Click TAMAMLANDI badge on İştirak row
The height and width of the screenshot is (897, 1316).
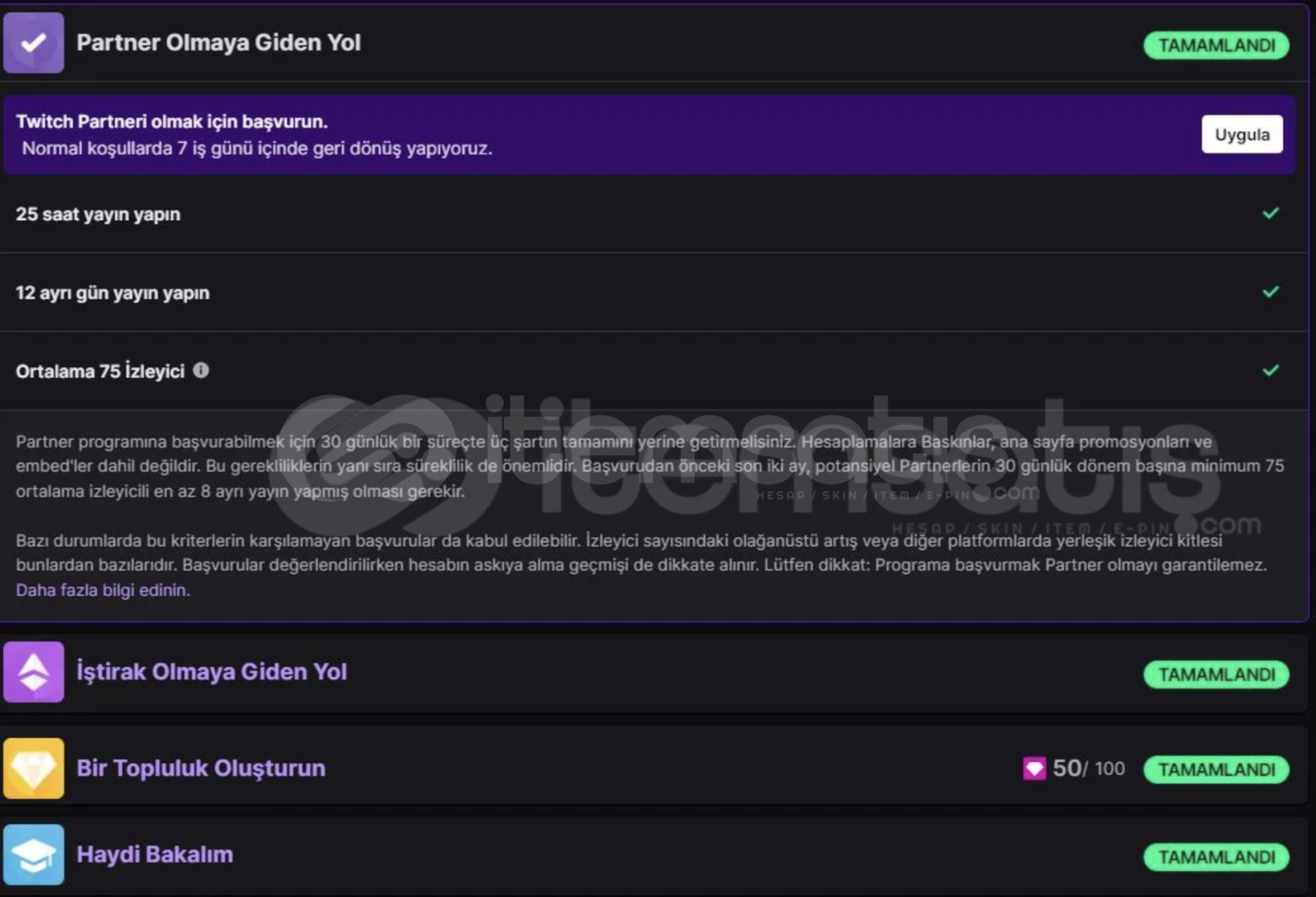1216,674
